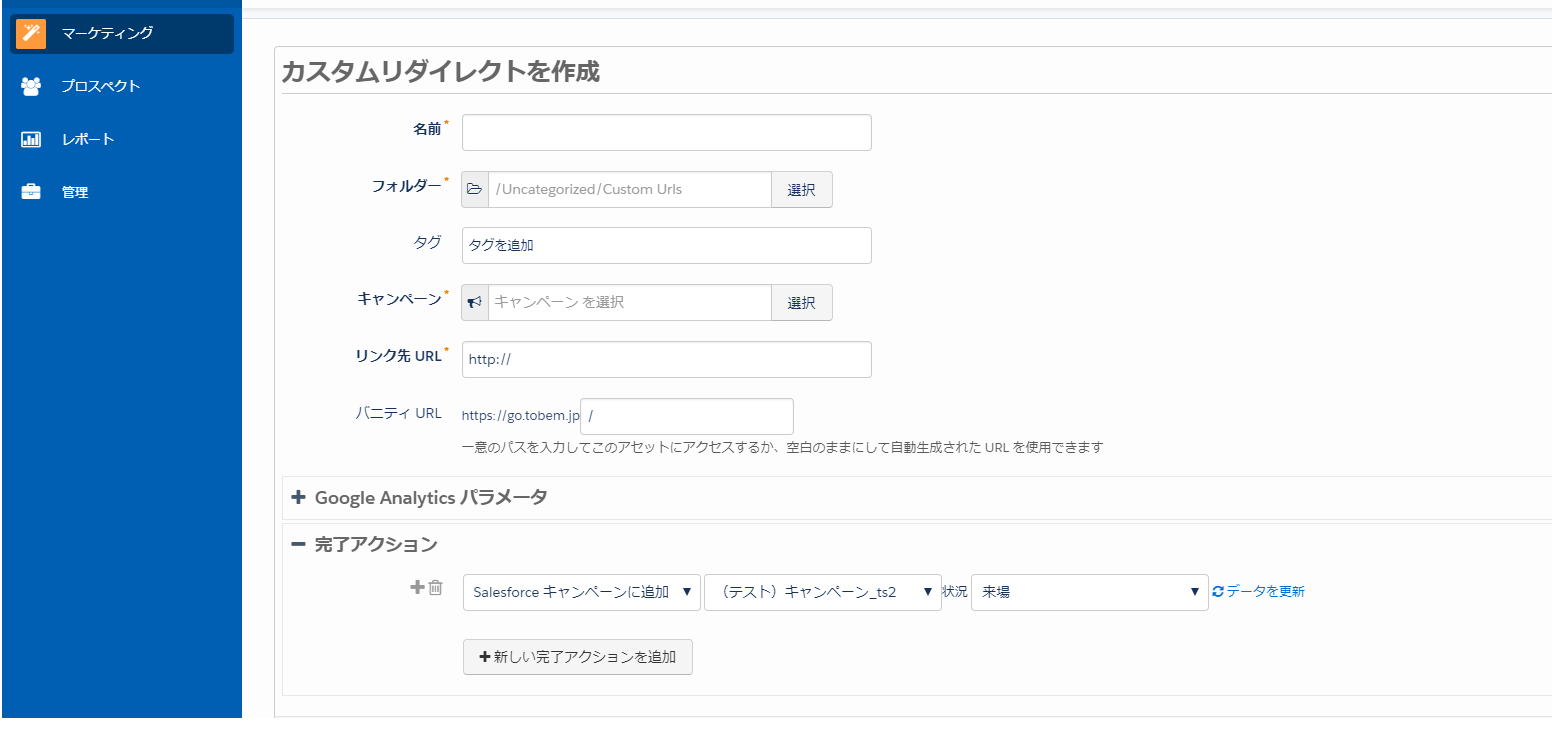
Task: Open マーケティング menu item
Action: 122,34
